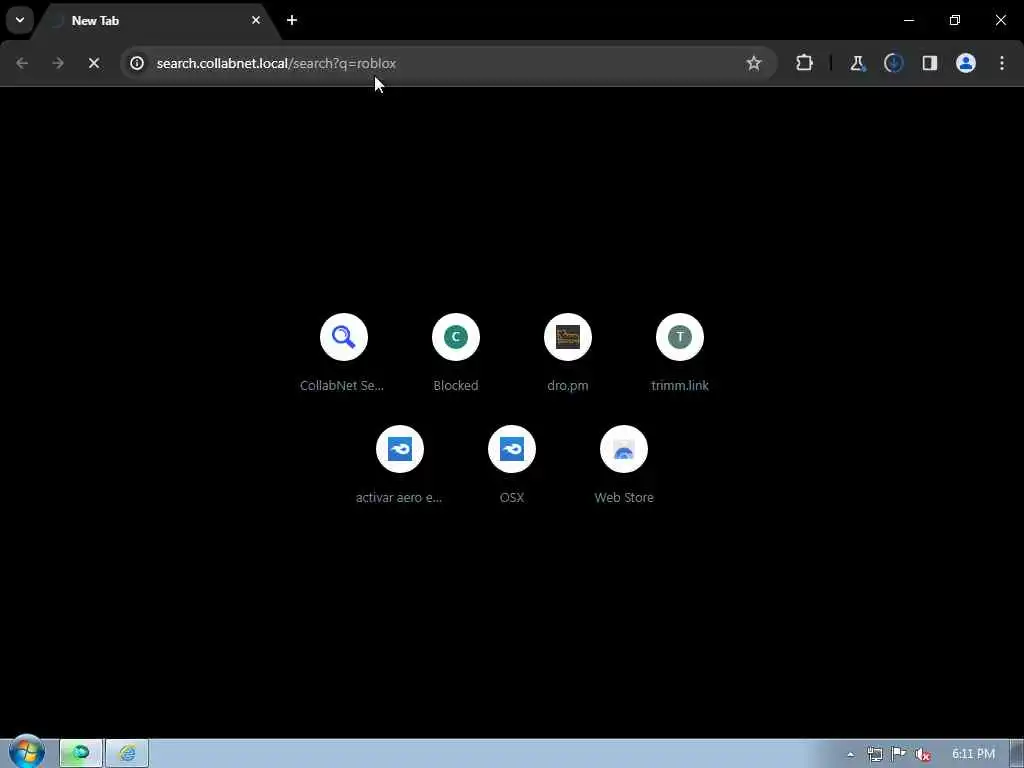
Task: Open the Extensions puzzle menu
Action: pyautogui.click(x=804, y=63)
